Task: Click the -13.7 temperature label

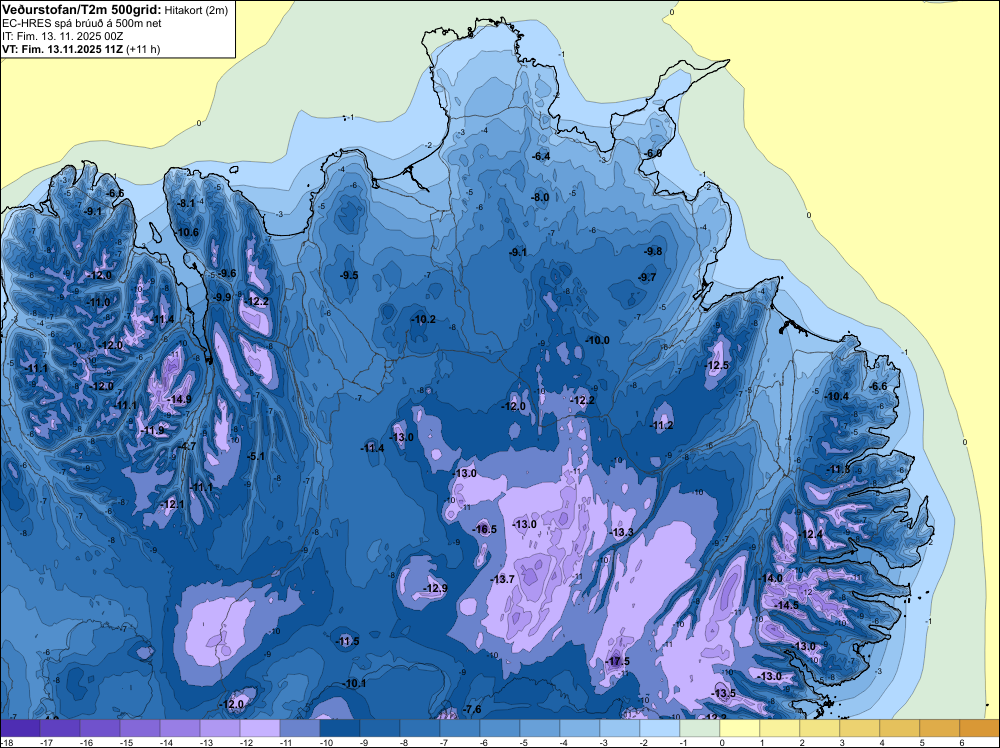Action: pos(503,579)
